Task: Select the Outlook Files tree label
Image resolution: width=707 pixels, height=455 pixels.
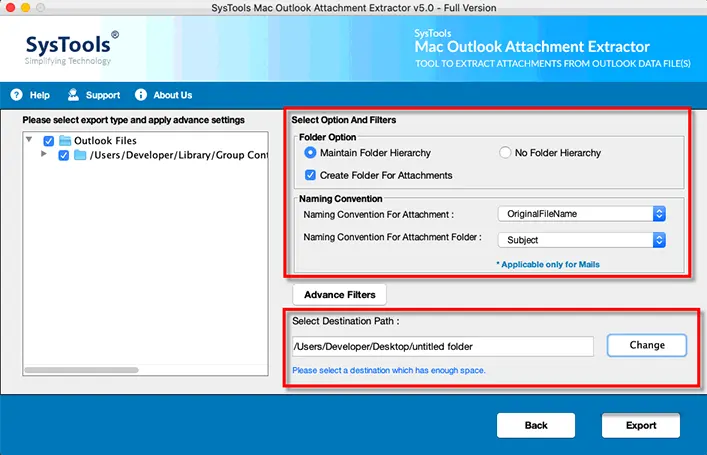Action: [x=105, y=141]
